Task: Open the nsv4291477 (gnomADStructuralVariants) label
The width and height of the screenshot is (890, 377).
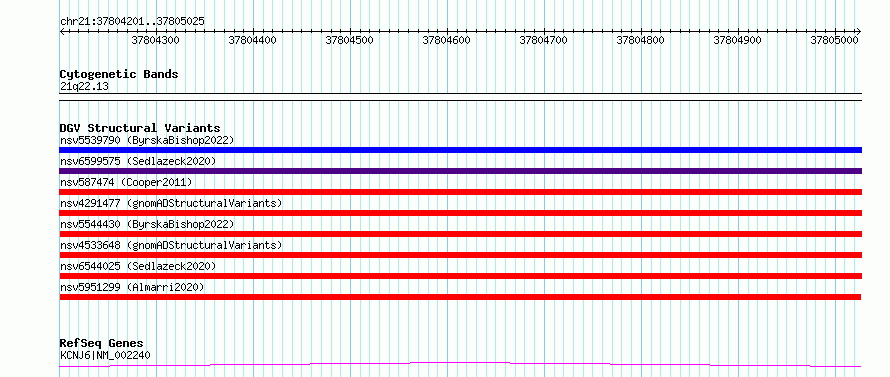Action: [171, 203]
